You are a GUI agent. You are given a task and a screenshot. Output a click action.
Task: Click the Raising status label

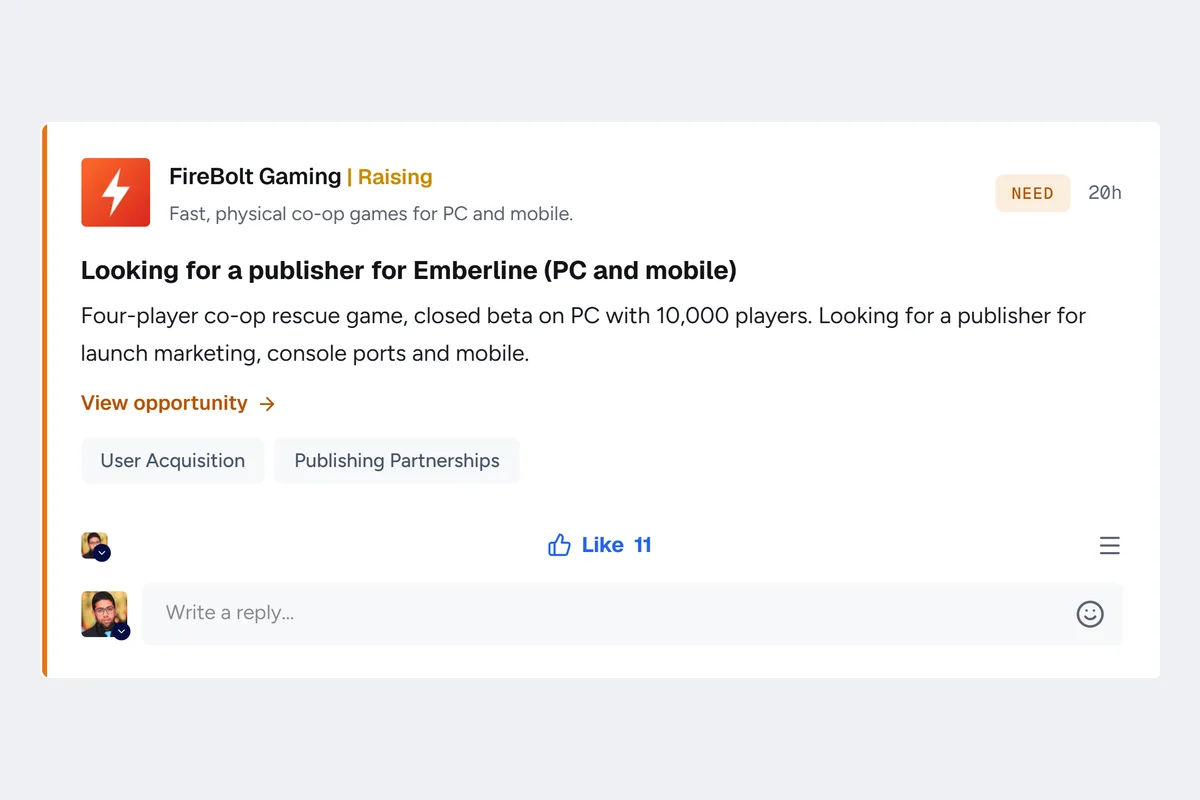[x=395, y=177]
